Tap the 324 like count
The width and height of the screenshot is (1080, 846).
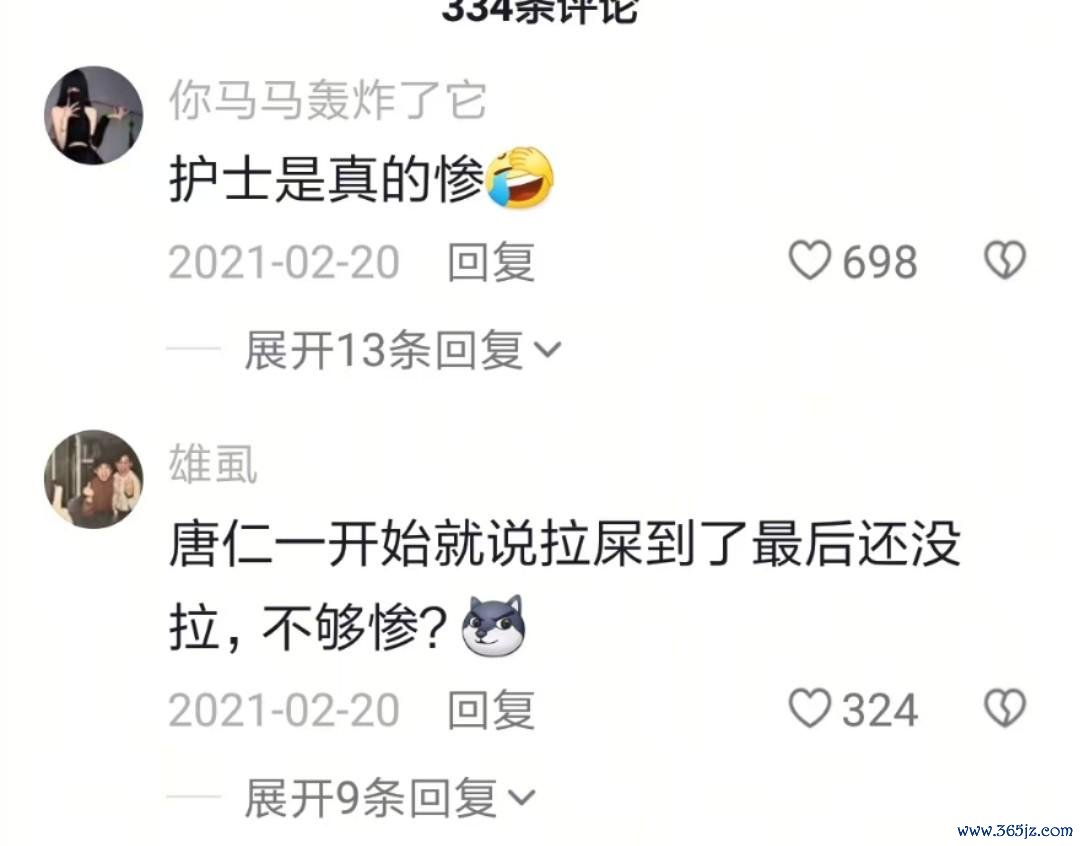pyautogui.click(x=880, y=710)
